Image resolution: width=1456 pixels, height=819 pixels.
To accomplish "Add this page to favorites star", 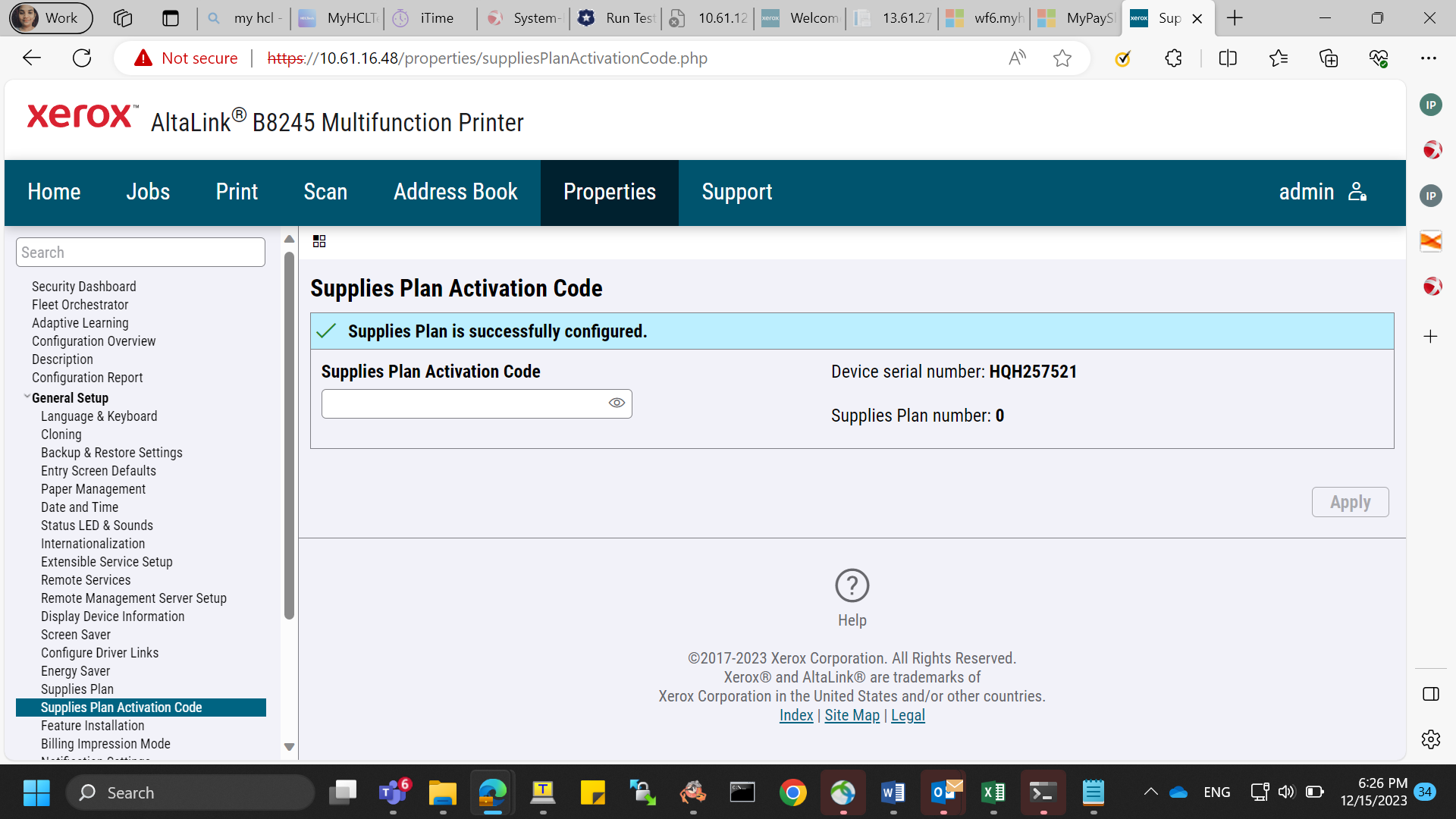I will [x=1062, y=58].
